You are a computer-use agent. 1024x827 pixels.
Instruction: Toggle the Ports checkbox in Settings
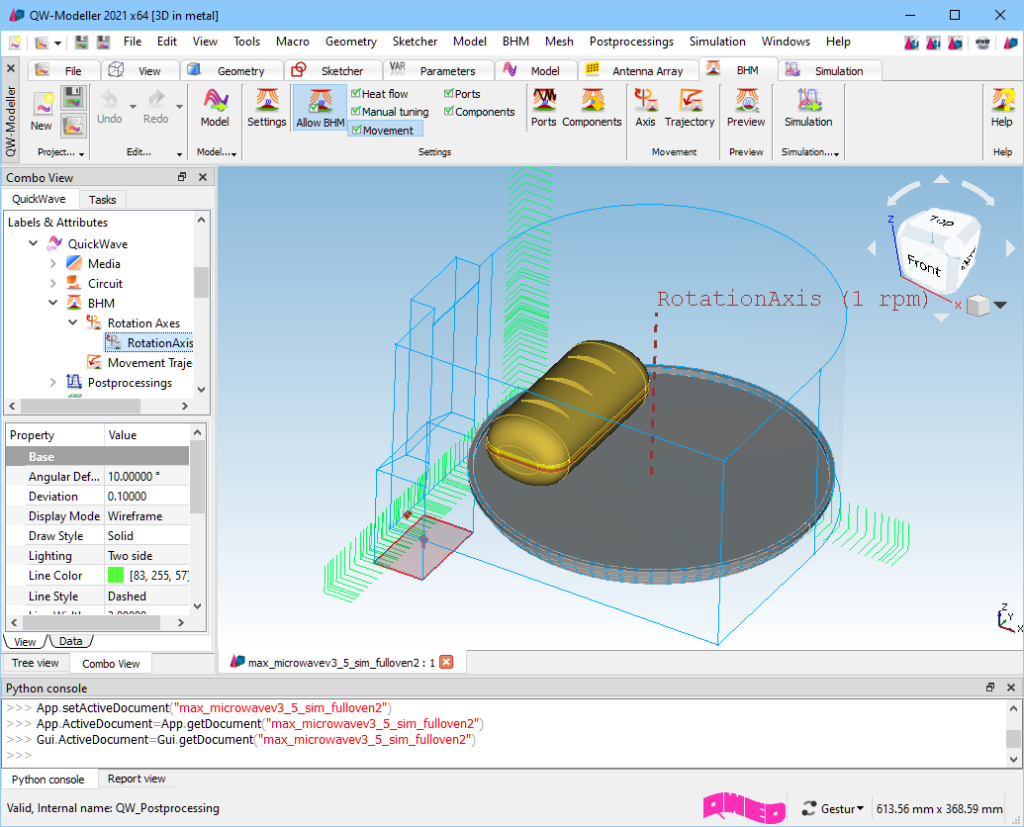coord(449,93)
